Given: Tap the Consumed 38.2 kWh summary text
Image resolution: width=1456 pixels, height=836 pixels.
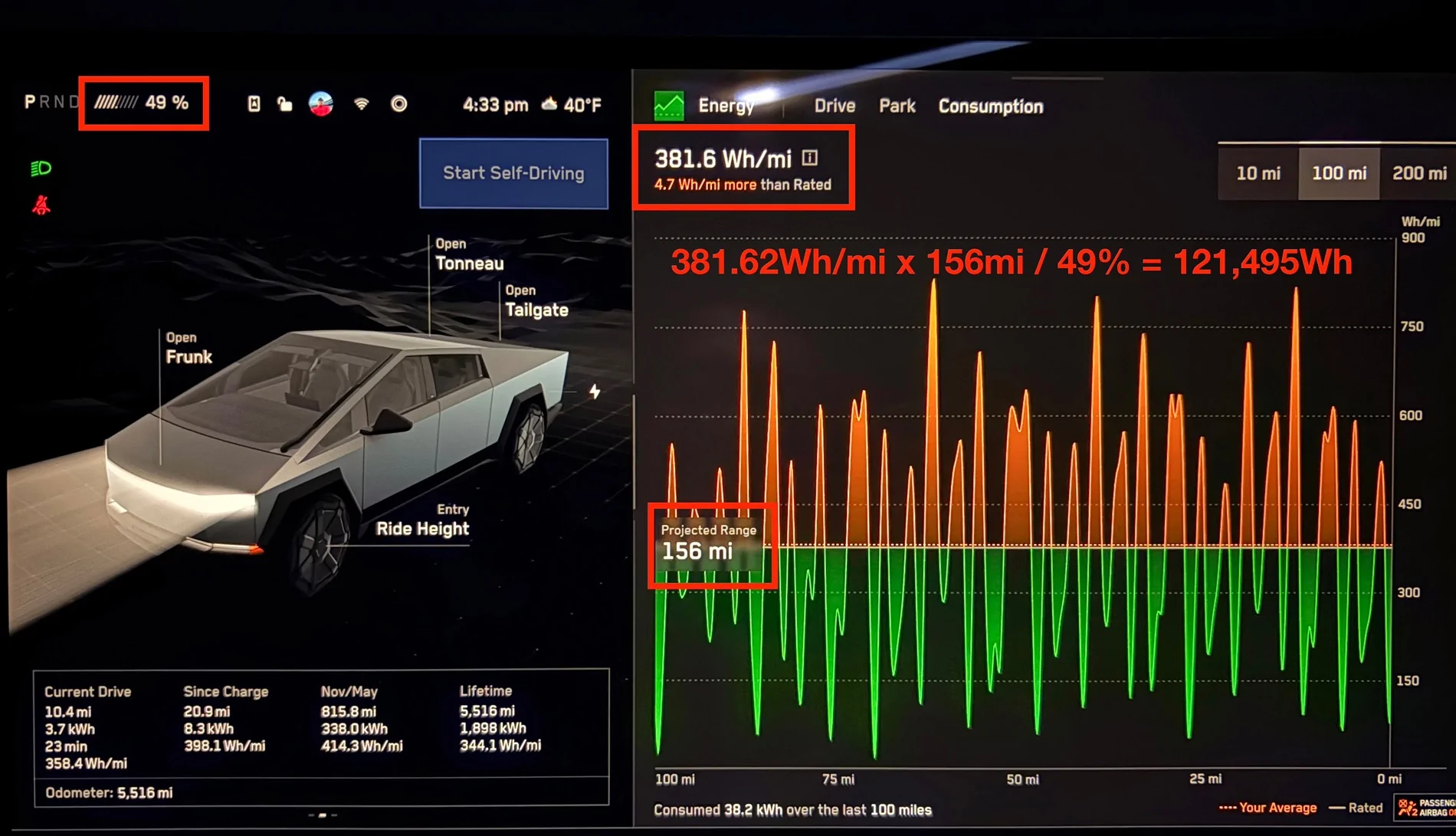Looking at the screenshot, I should point(792,810).
